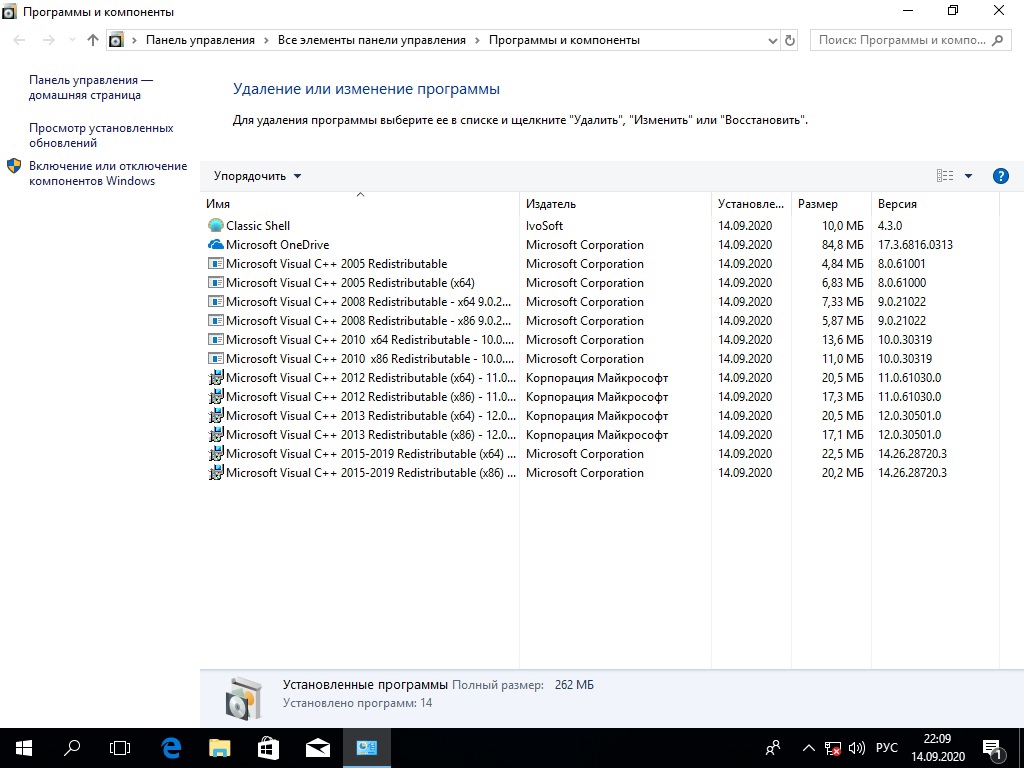Viewport: 1024px width, 768px height.
Task: Click the help question mark icon
Action: tap(1000, 176)
